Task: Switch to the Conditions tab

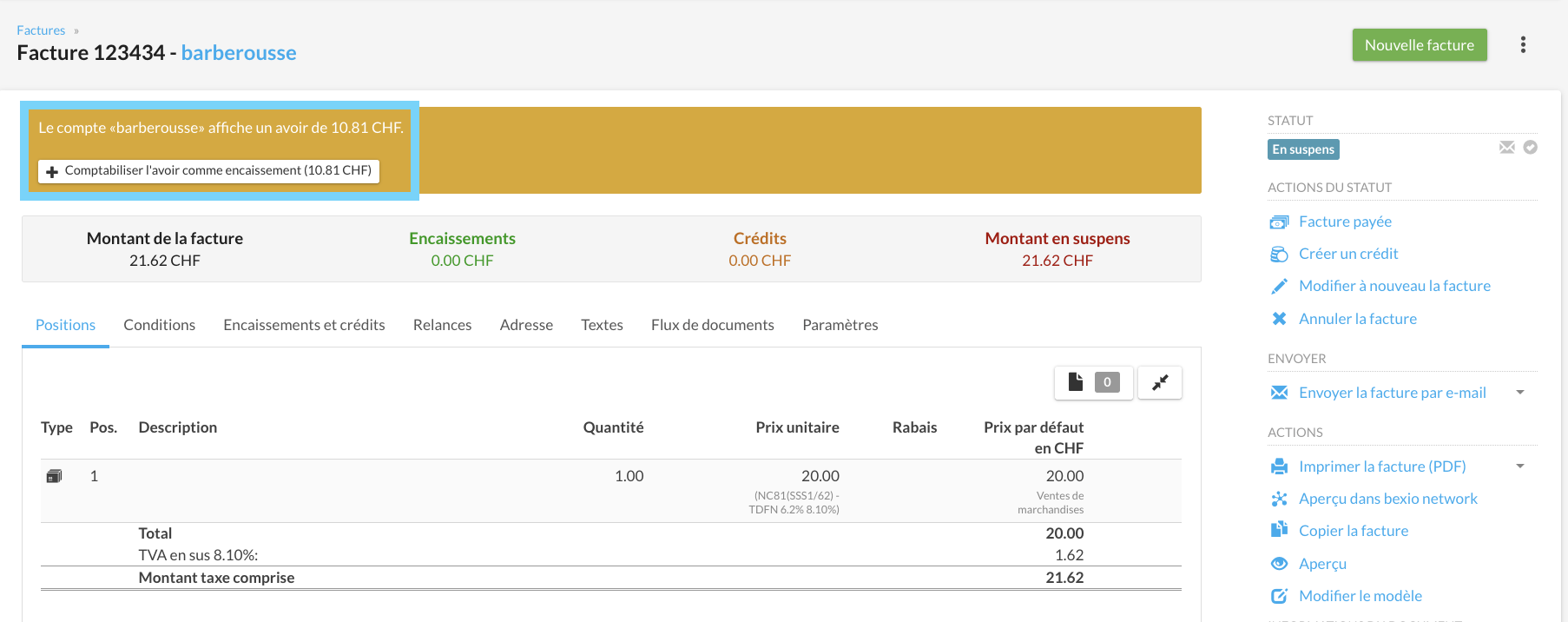Action: click(159, 325)
